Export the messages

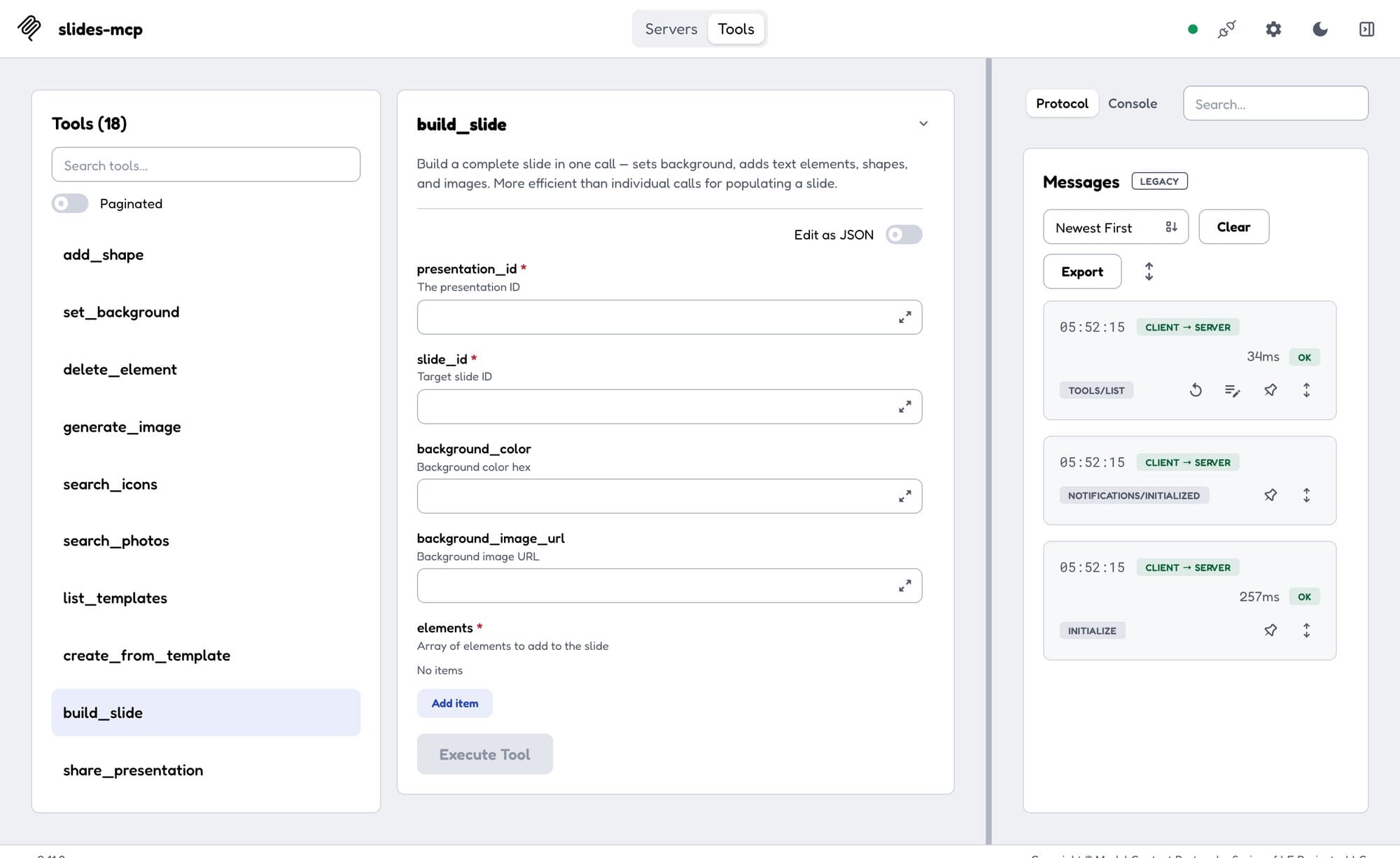click(x=1082, y=272)
